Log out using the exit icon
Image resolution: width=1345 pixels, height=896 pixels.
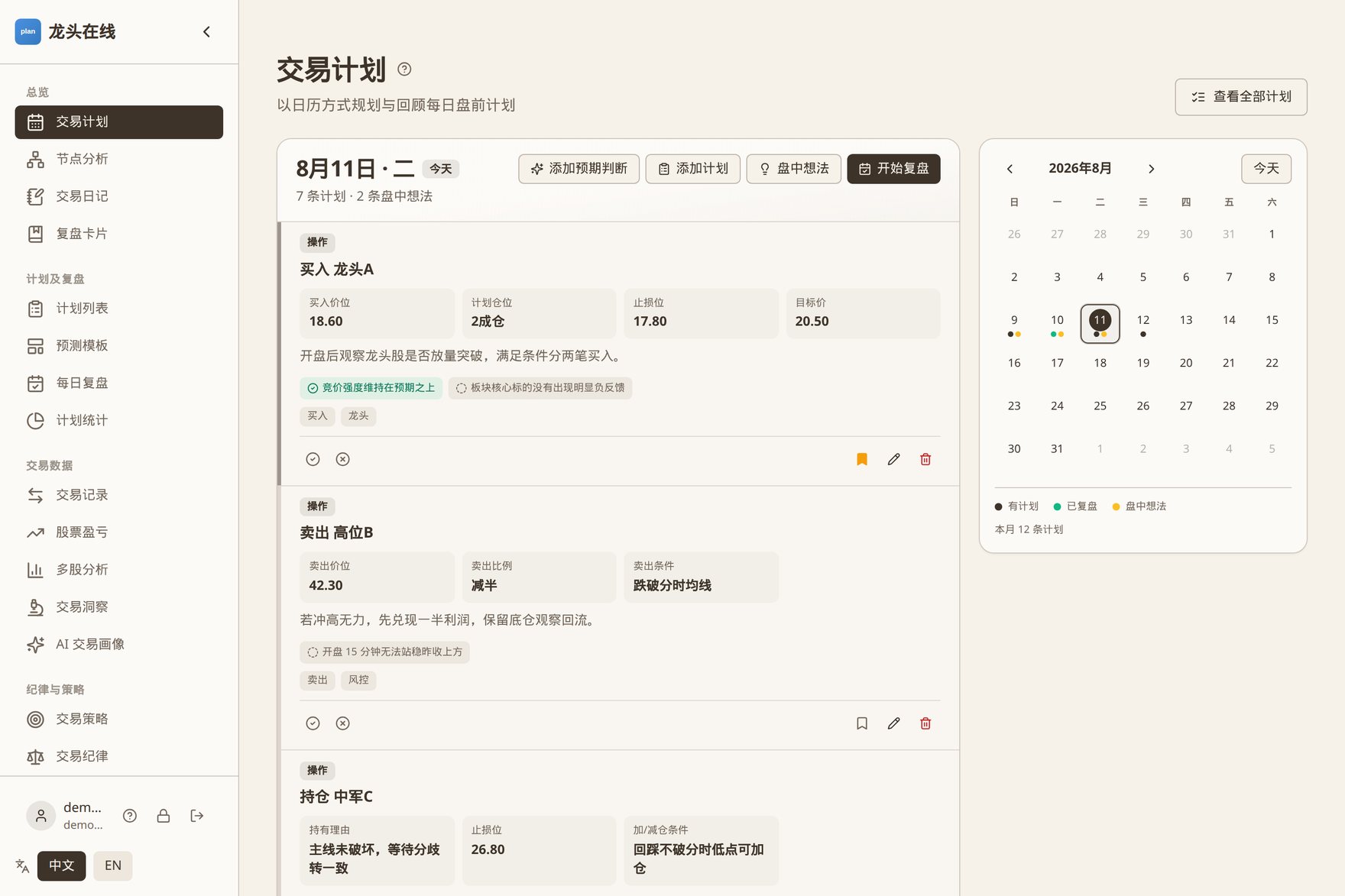pos(197,816)
